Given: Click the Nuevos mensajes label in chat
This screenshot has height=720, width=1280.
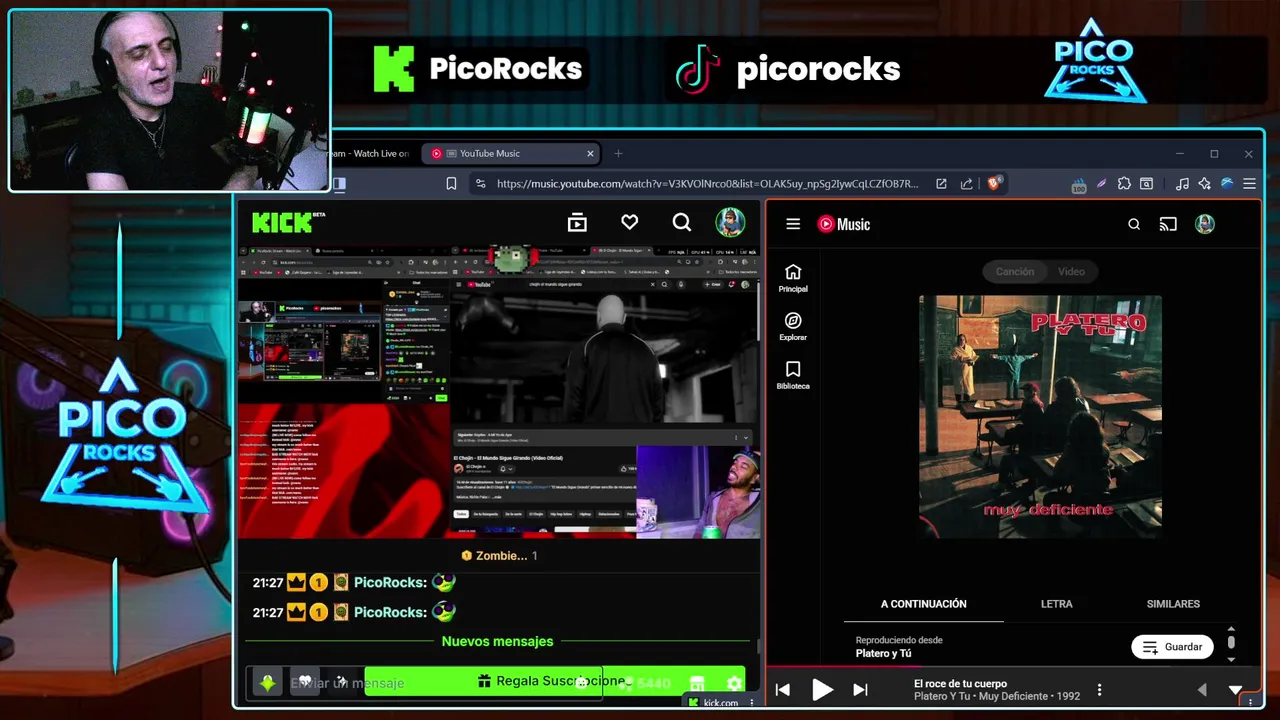Looking at the screenshot, I should coord(497,641).
